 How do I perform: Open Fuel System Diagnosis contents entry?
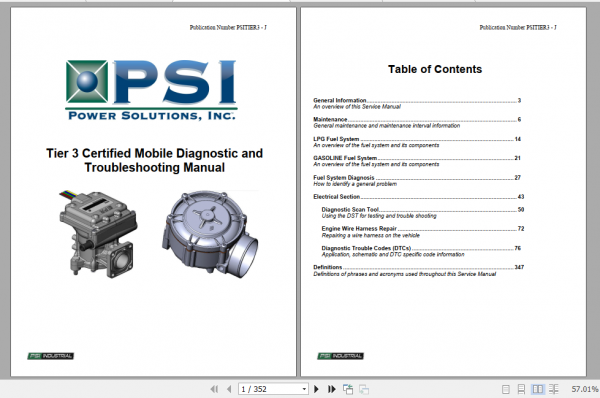(417, 178)
